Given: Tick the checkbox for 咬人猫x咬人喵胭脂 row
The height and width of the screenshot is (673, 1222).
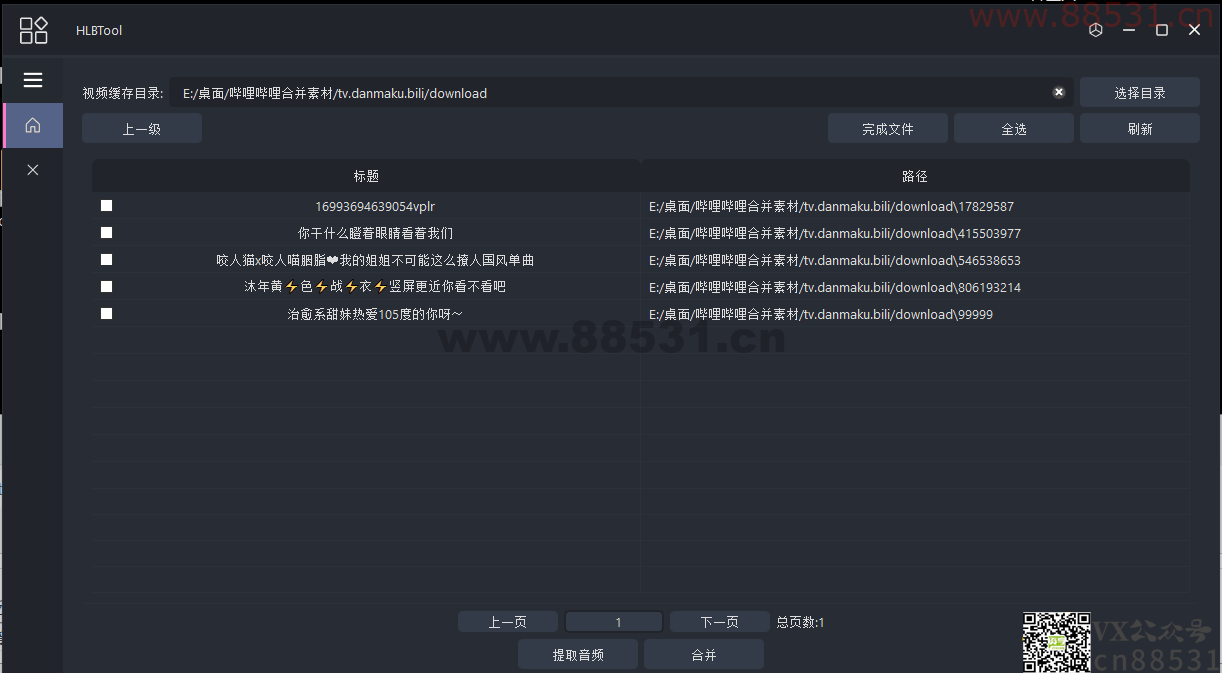Looking at the screenshot, I should pos(107,260).
